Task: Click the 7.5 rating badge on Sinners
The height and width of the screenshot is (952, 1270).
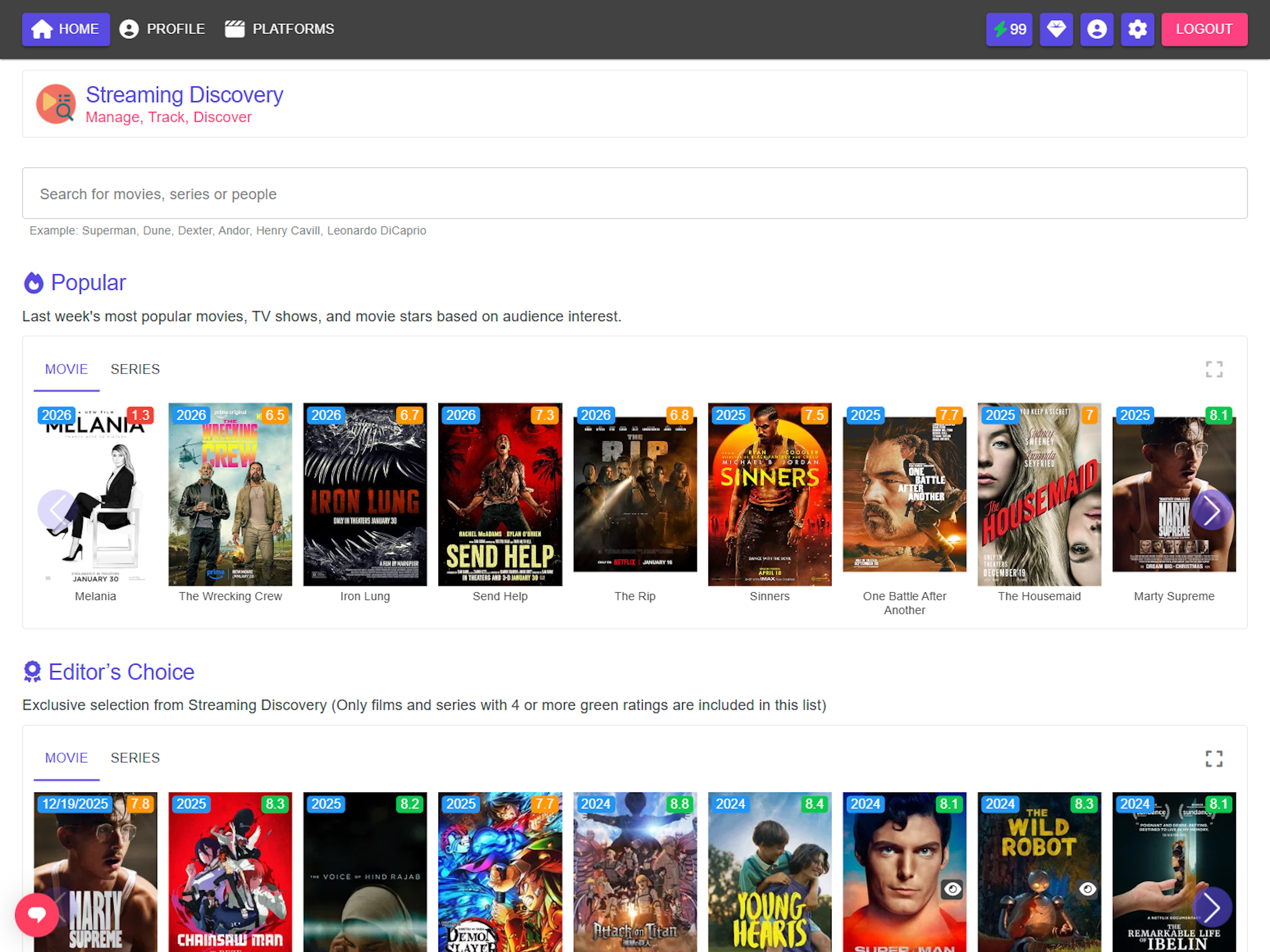Action: (814, 415)
